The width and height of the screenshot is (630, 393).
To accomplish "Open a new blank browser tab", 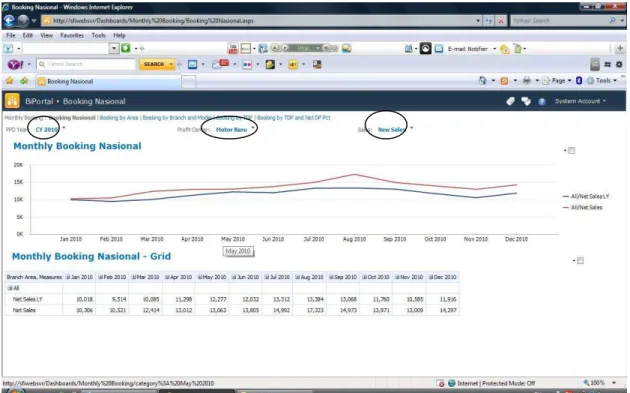I will click(x=189, y=82).
